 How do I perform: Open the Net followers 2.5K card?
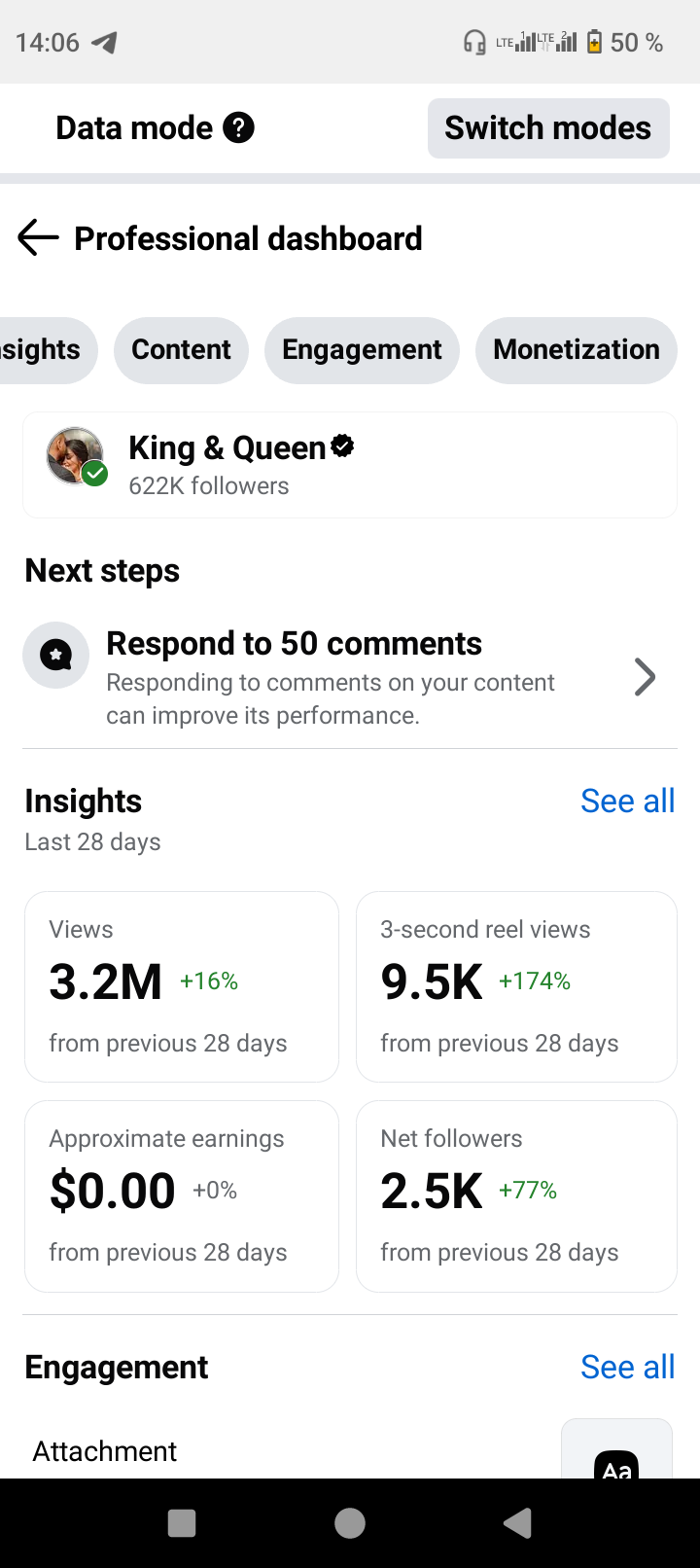click(x=516, y=1195)
